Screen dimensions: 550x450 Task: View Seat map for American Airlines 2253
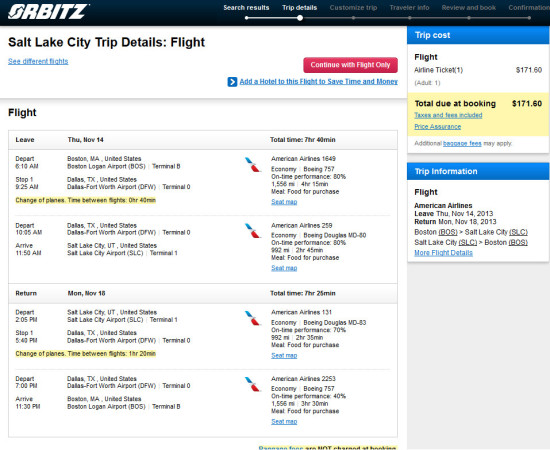pos(284,422)
